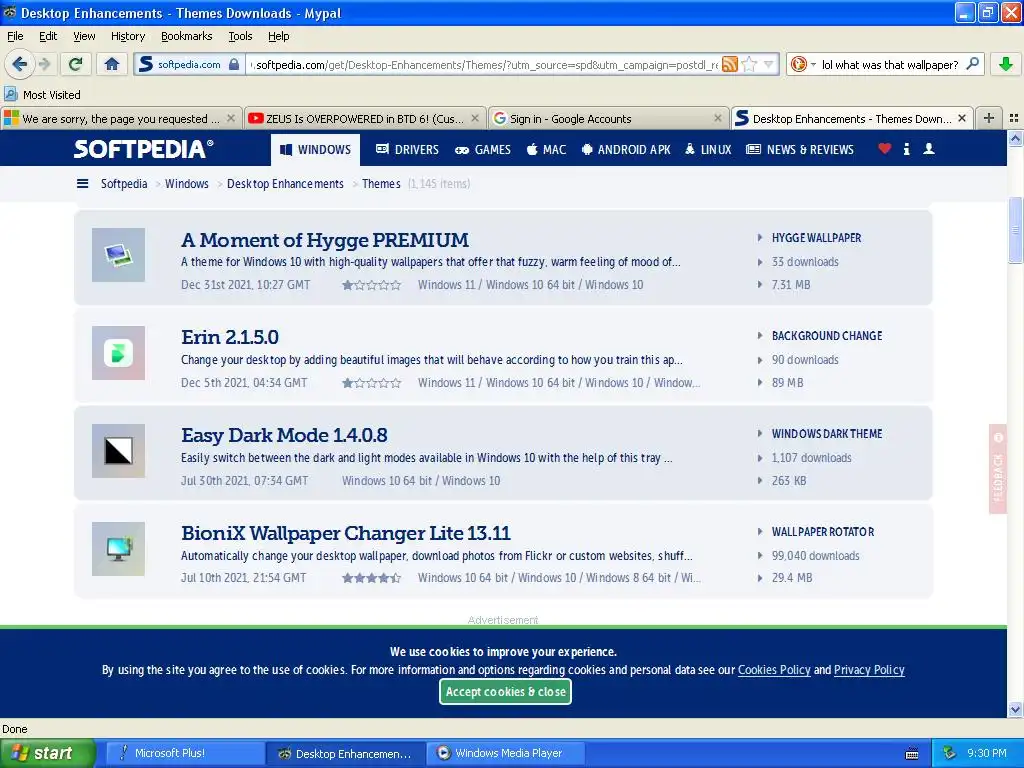Open the Home page icon
Screen dimensions: 1024x768
112,64
